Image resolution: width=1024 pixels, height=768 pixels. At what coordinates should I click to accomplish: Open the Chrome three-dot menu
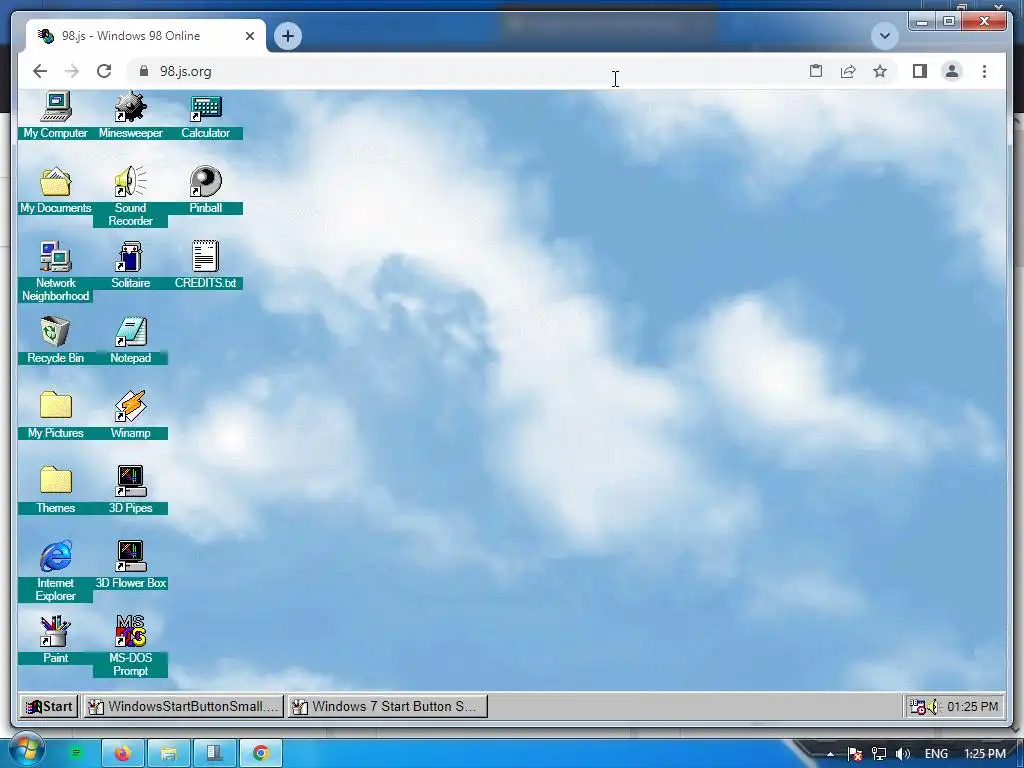click(x=984, y=71)
